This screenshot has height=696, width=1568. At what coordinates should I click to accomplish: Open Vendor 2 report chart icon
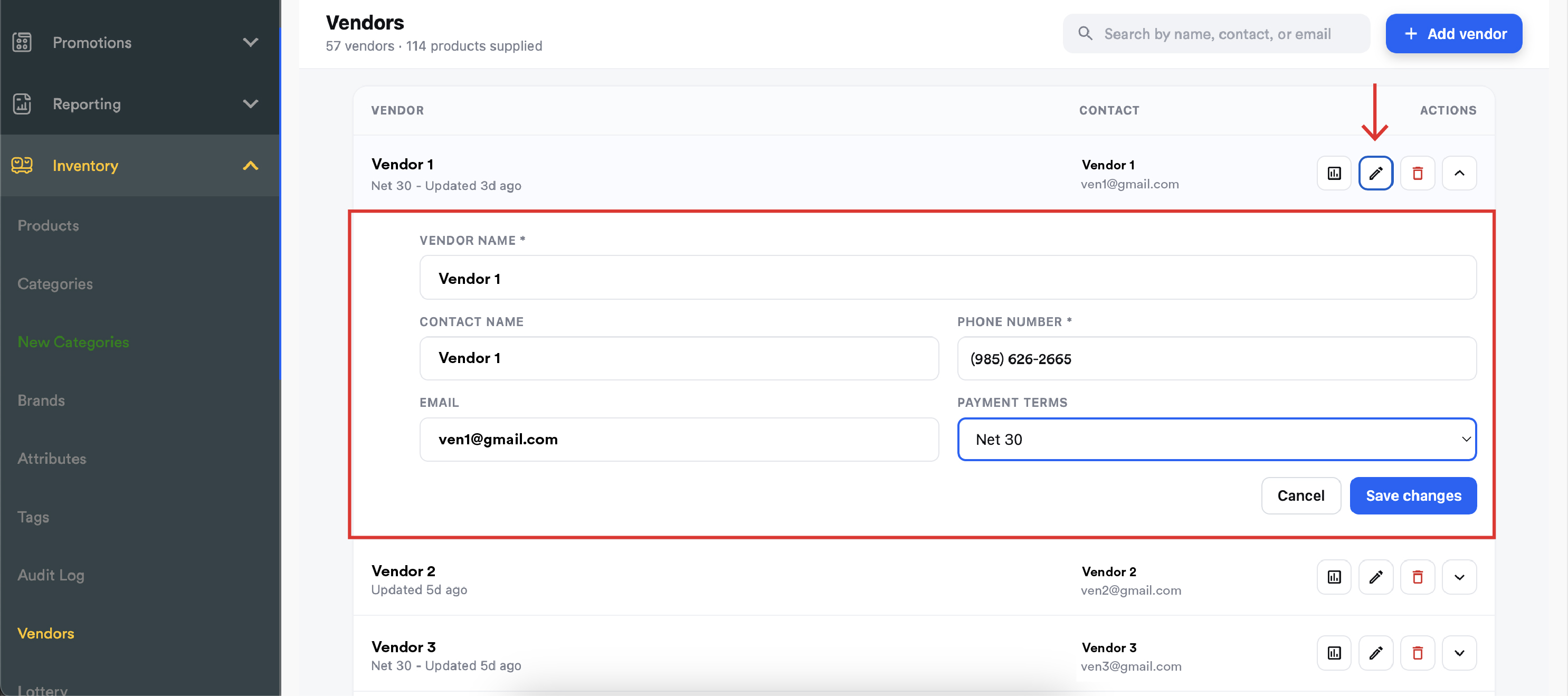pos(1334,577)
